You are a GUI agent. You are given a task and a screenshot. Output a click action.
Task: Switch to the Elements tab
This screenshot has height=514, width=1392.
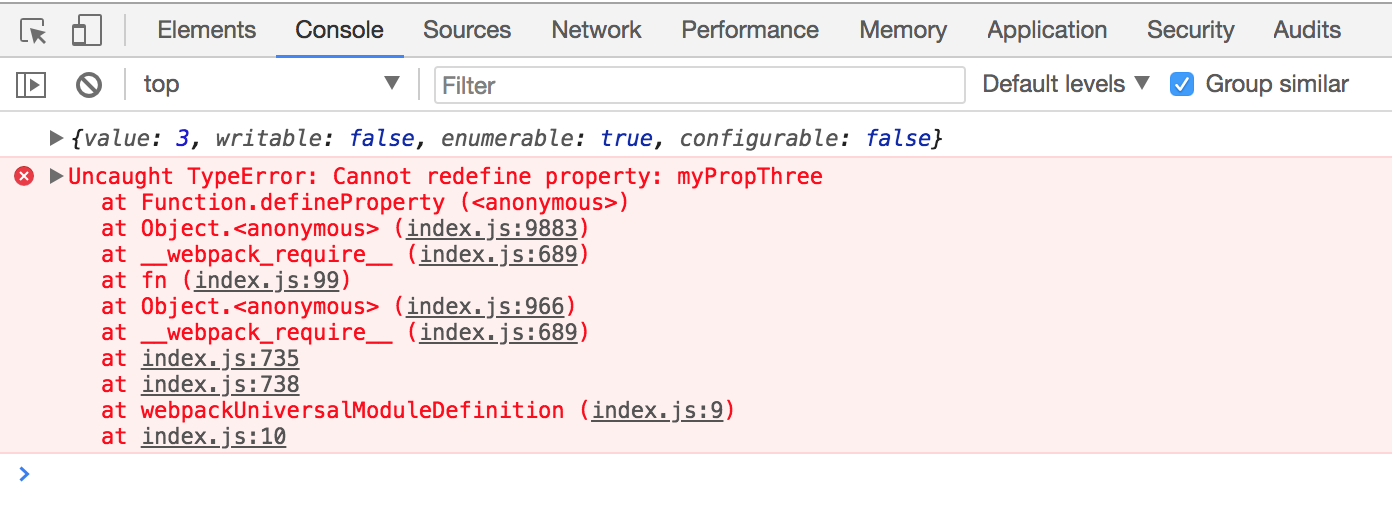pos(207,30)
